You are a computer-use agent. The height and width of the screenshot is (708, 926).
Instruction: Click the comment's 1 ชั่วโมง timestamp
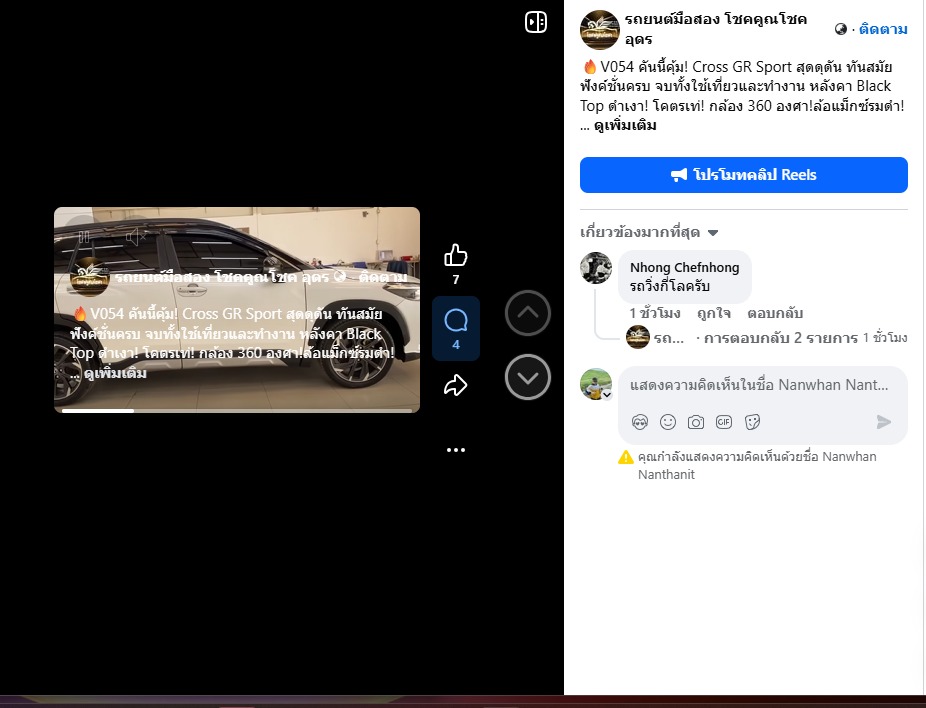[x=655, y=313]
